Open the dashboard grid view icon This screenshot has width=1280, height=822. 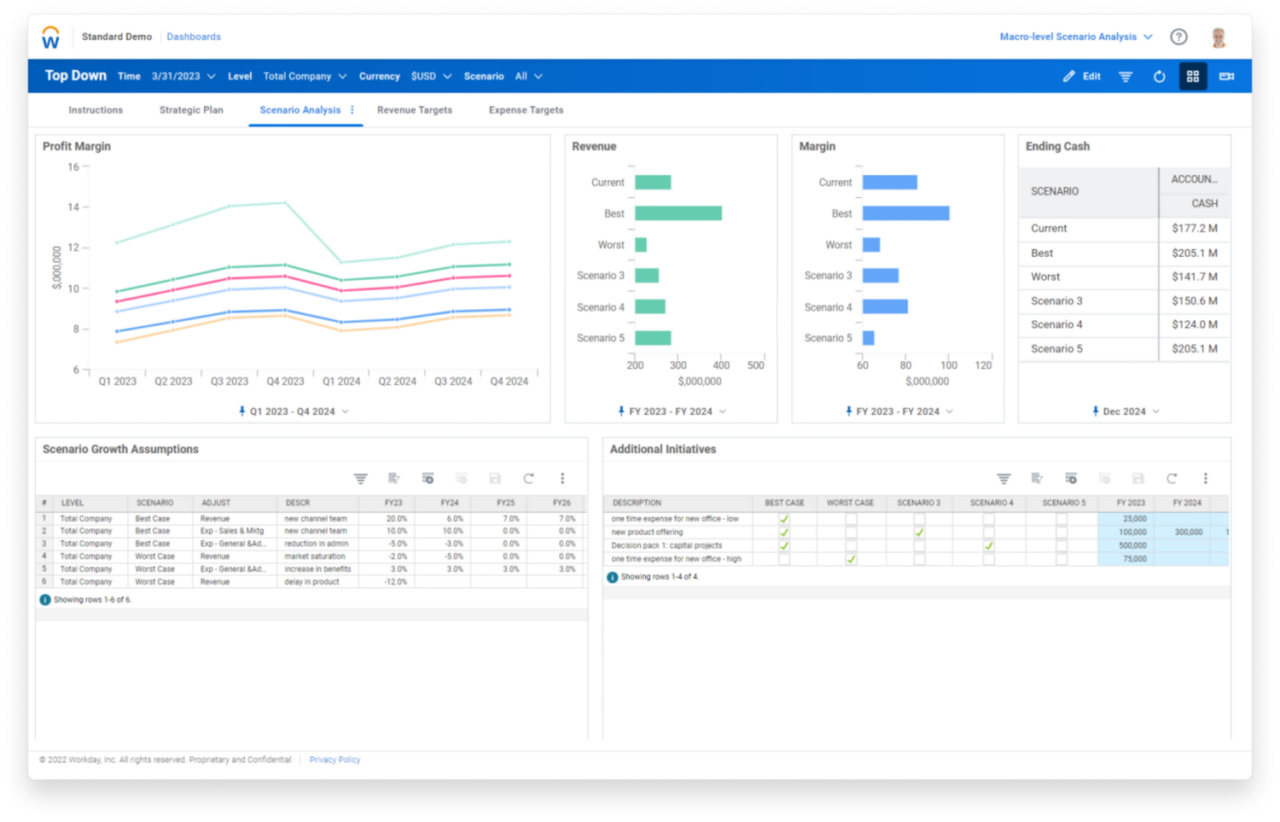(x=1192, y=75)
